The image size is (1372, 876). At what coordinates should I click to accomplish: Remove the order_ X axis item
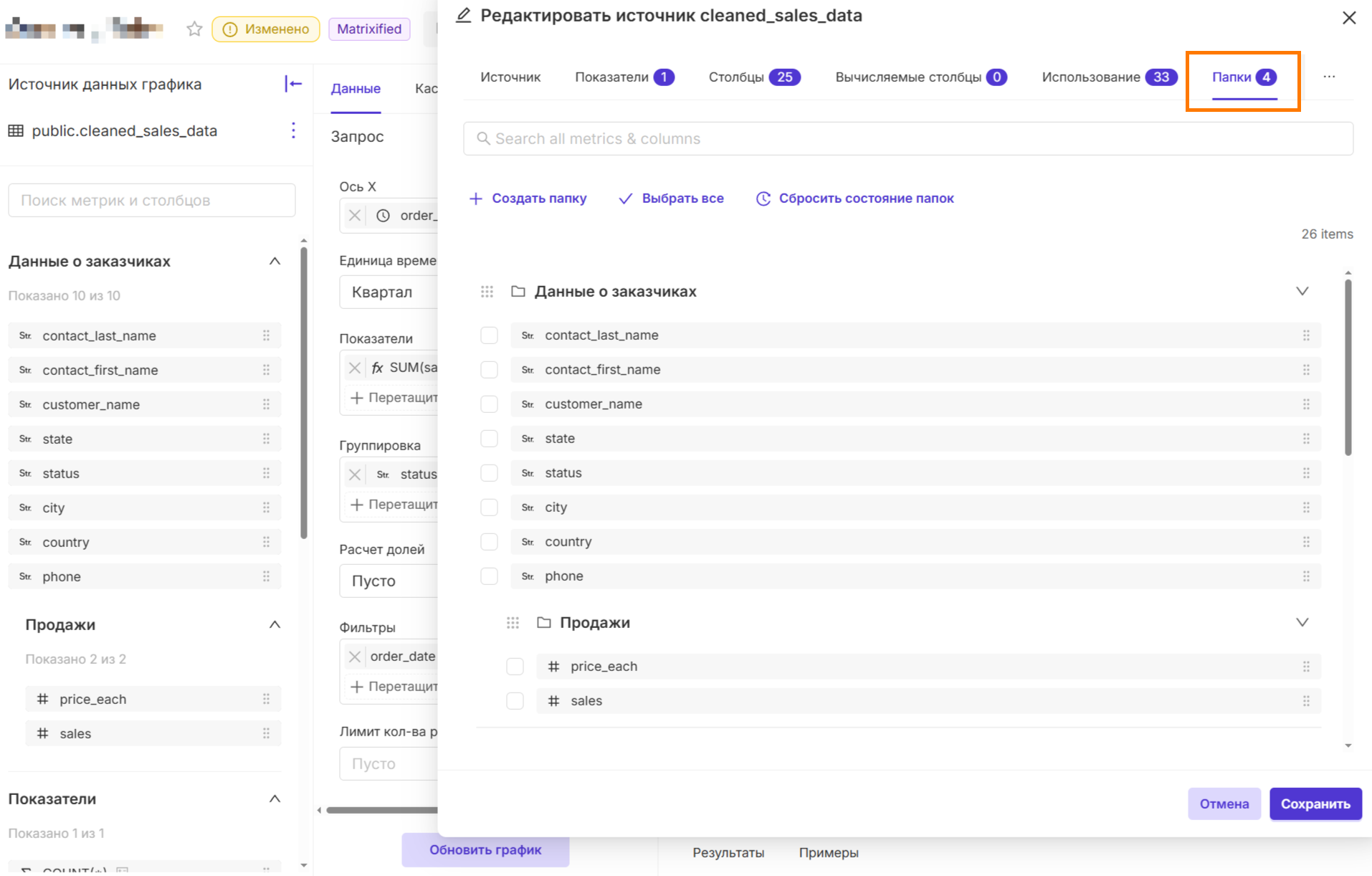[x=355, y=216]
